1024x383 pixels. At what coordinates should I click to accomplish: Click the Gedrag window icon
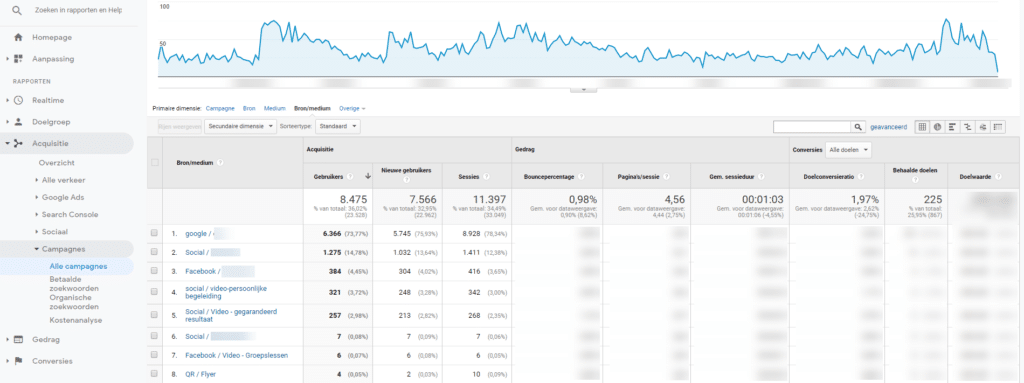pos(18,339)
